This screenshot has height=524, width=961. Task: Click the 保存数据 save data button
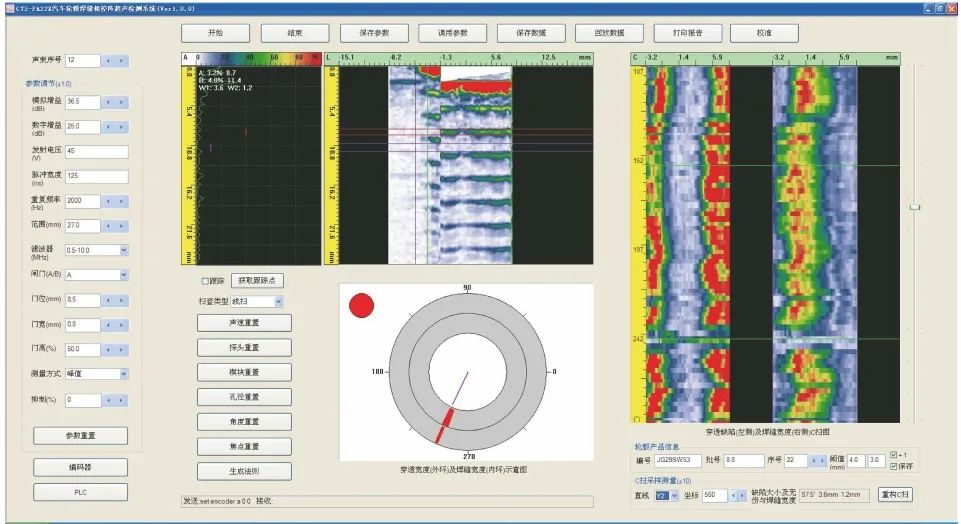[531, 33]
